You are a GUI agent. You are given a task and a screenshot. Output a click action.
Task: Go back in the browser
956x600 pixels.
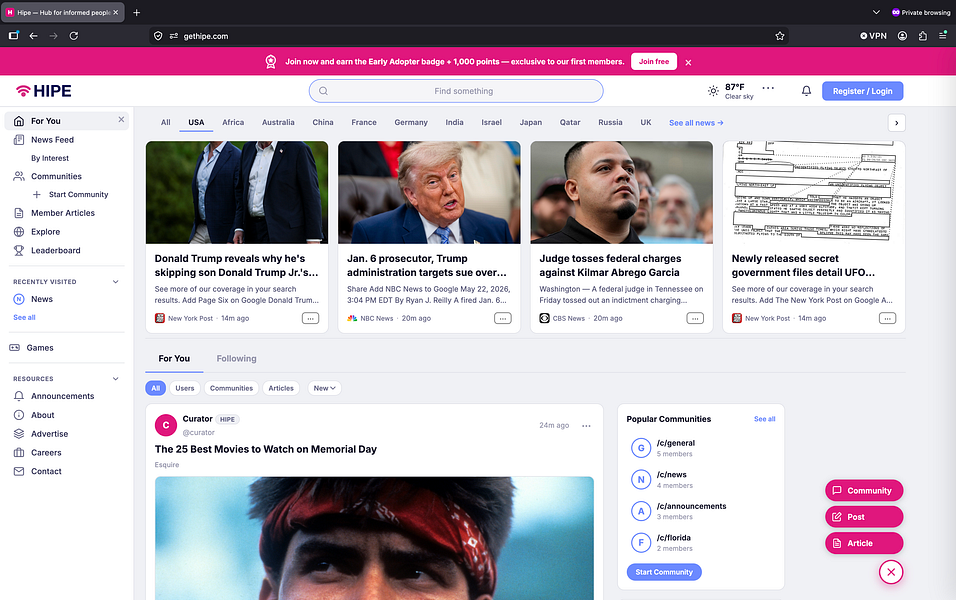click(34, 36)
